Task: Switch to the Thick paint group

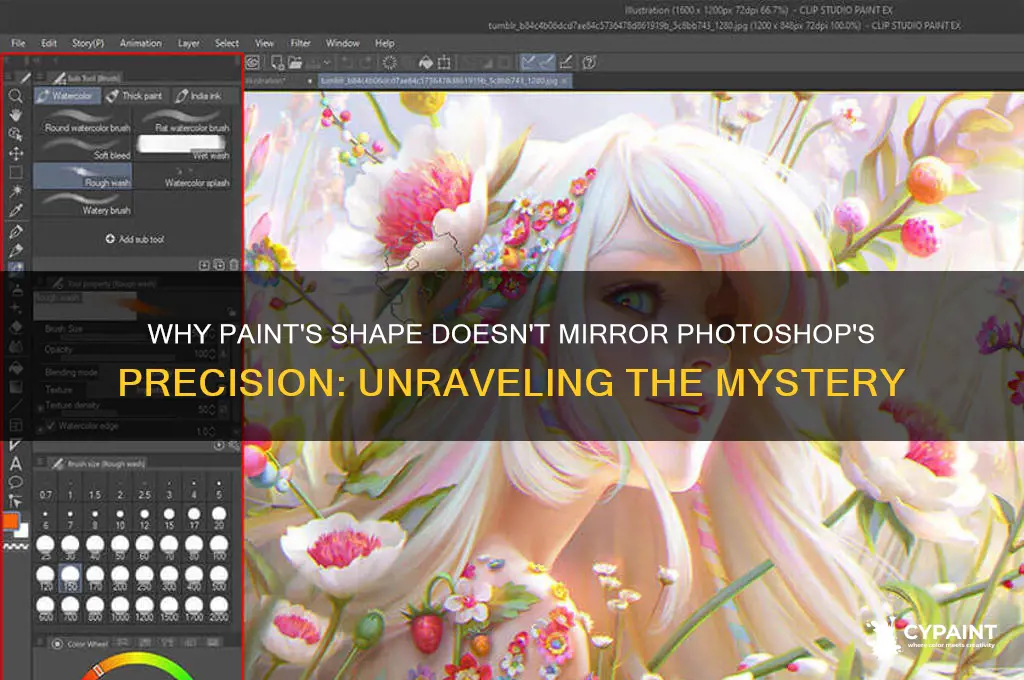Action: (x=135, y=96)
